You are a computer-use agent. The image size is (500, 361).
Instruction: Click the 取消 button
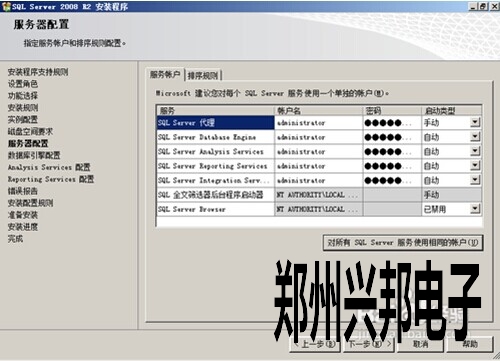(x=421, y=344)
